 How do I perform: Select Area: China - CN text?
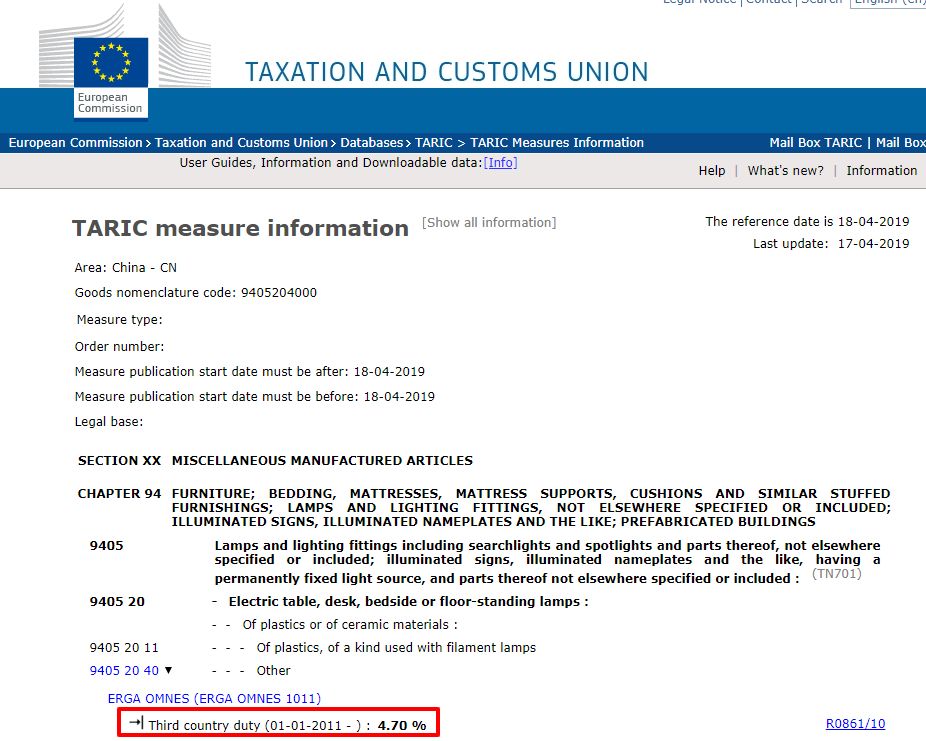coord(126,267)
